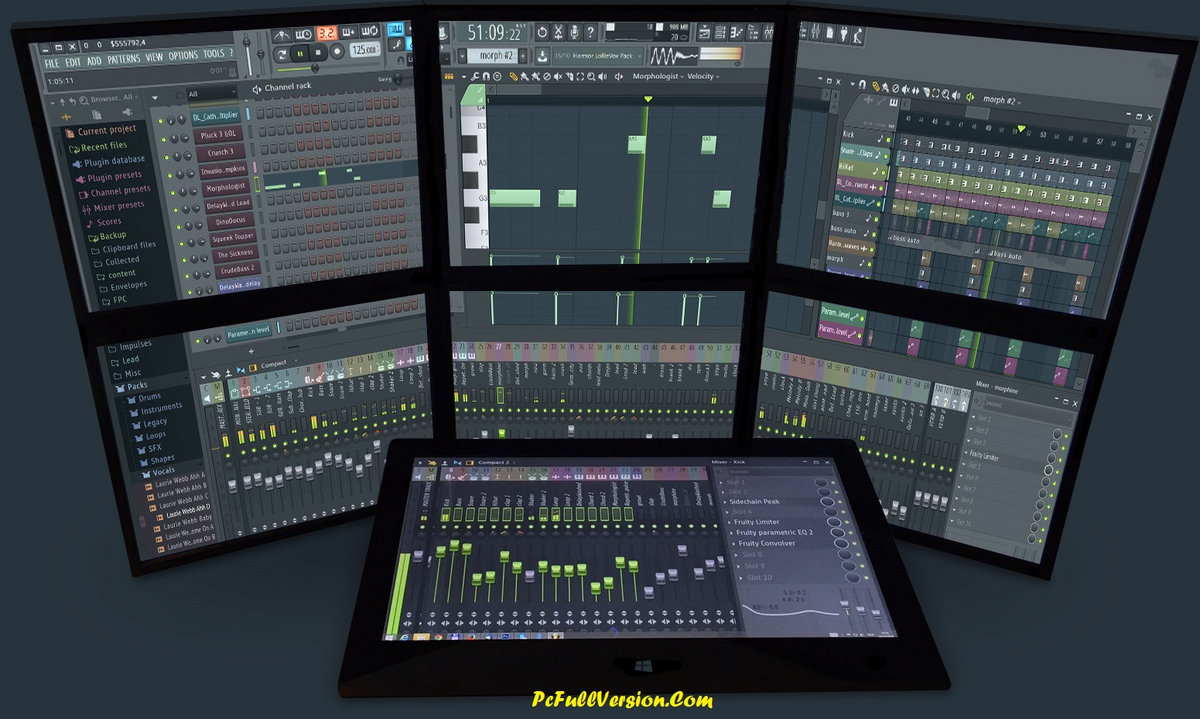The height and width of the screenshot is (719, 1200).
Task: Open the OPTIONS menu
Action: [x=183, y=56]
